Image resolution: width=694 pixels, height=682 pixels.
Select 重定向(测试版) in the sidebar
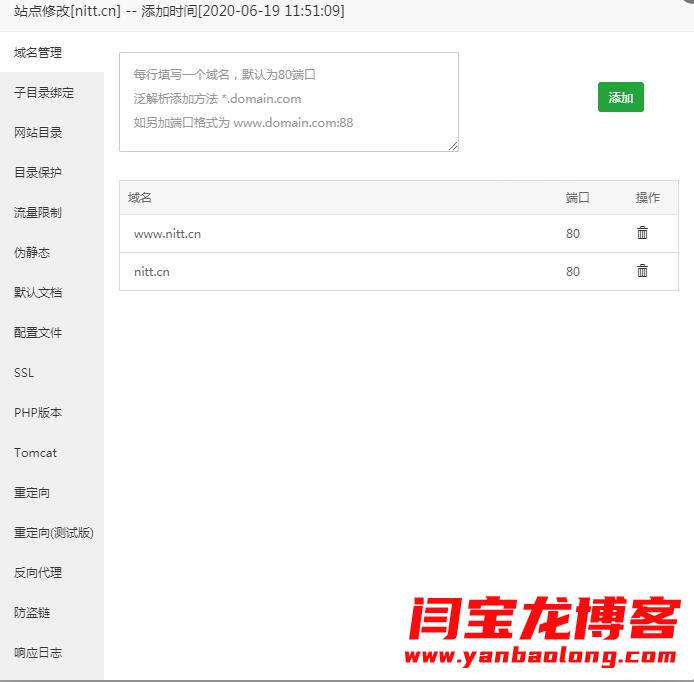[x=54, y=533]
